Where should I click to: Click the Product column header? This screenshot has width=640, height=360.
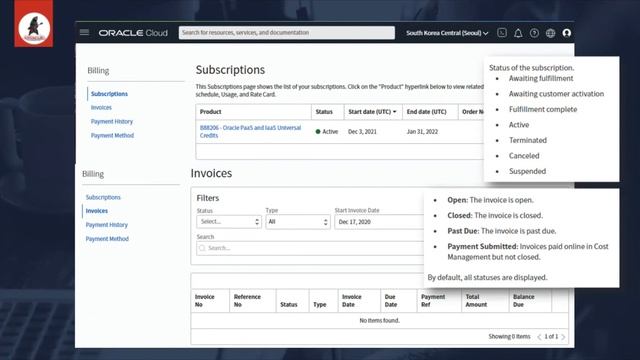click(211, 112)
